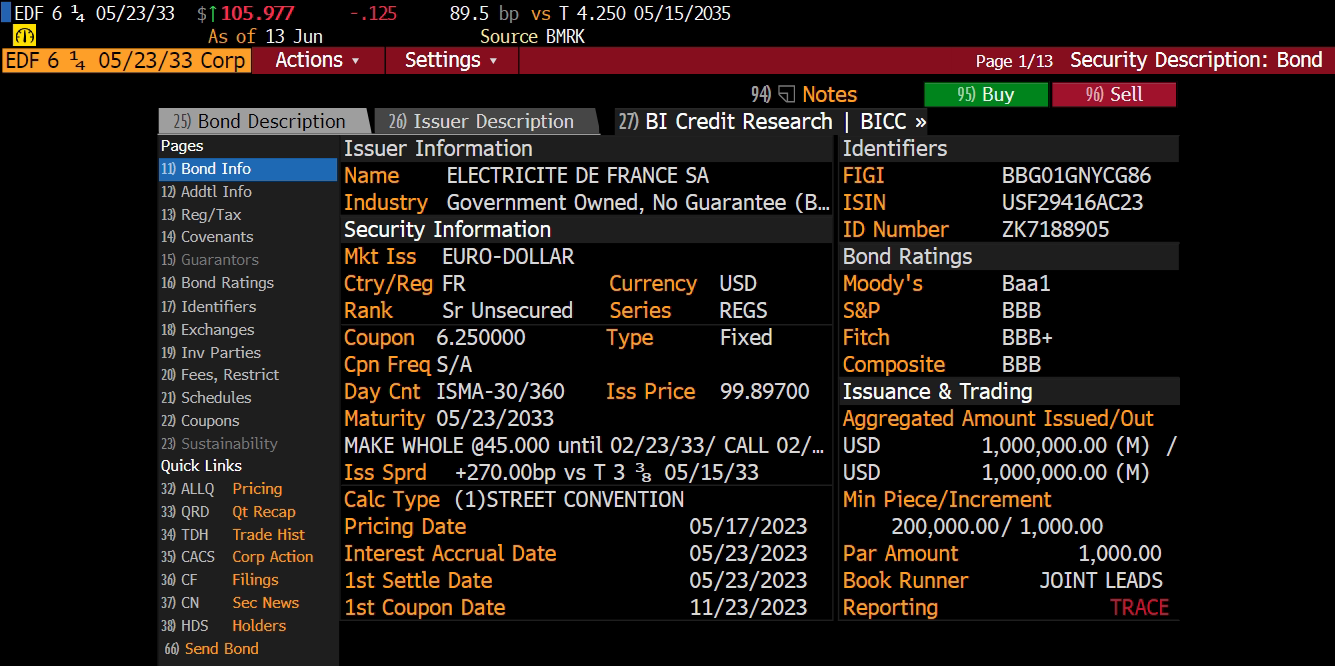
Task: Click the EDF 6 ¼ 05/23/33 Corp security field
Action: click(126, 60)
